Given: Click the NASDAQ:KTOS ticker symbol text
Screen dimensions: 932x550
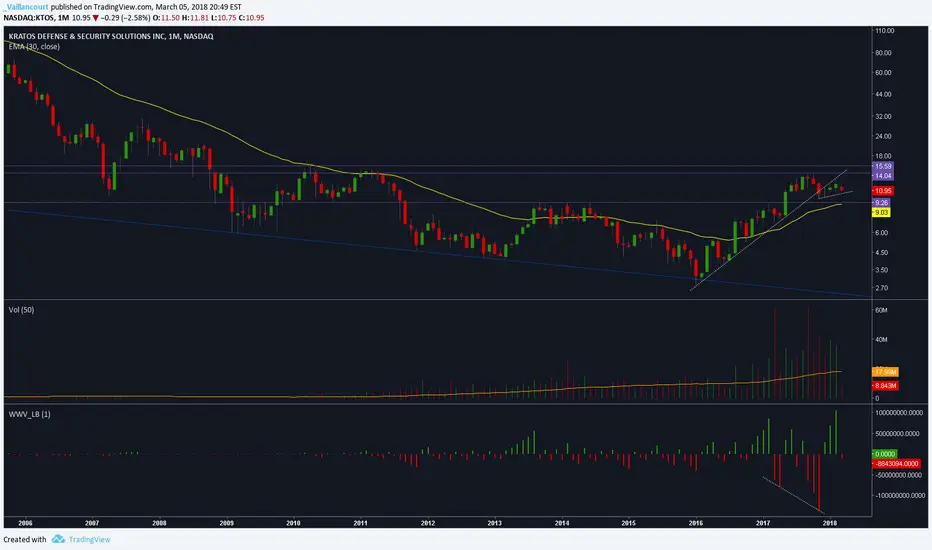Looking at the screenshot, I should tap(28, 18).
